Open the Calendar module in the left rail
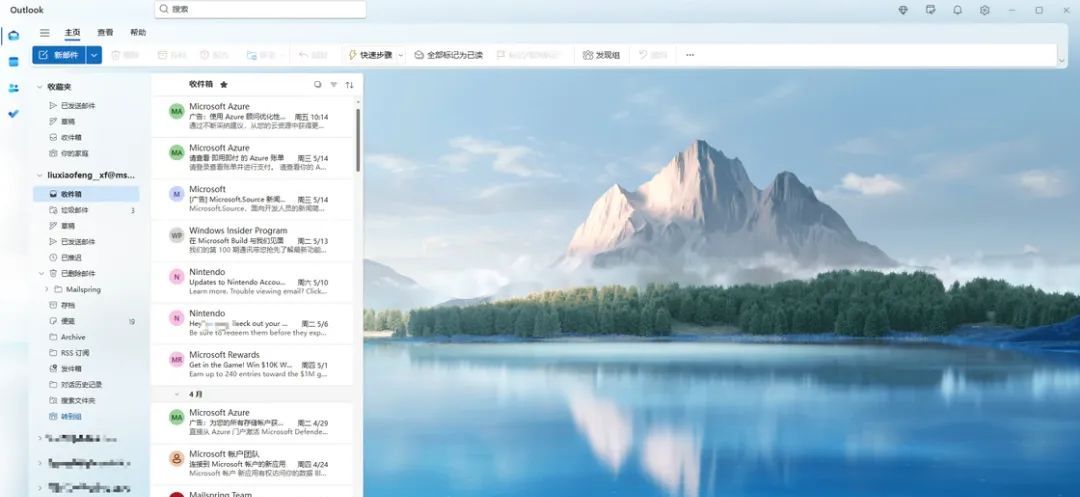The image size is (1080, 497). (14, 62)
